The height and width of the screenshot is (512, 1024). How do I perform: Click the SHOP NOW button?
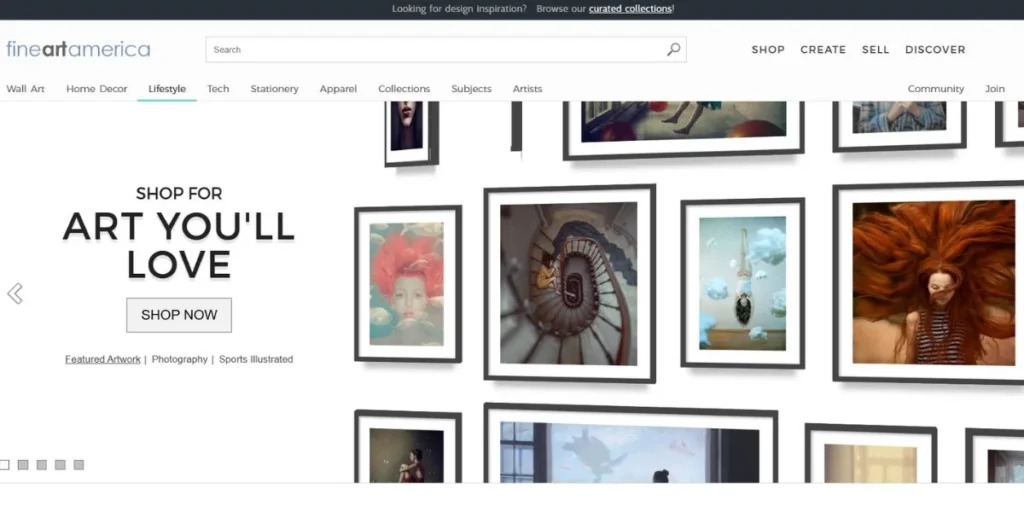pyautogui.click(x=179, y=315)
